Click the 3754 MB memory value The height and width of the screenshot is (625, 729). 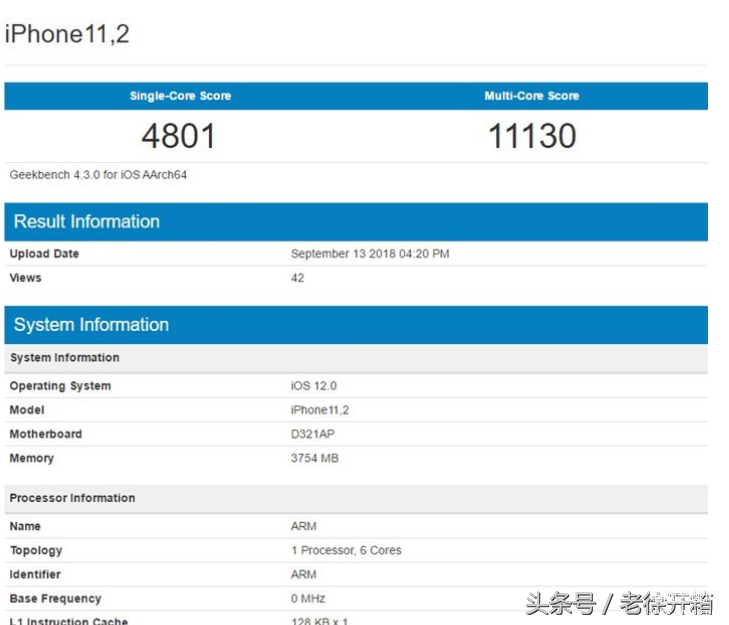pyautogui.click(x=315, y=458)
